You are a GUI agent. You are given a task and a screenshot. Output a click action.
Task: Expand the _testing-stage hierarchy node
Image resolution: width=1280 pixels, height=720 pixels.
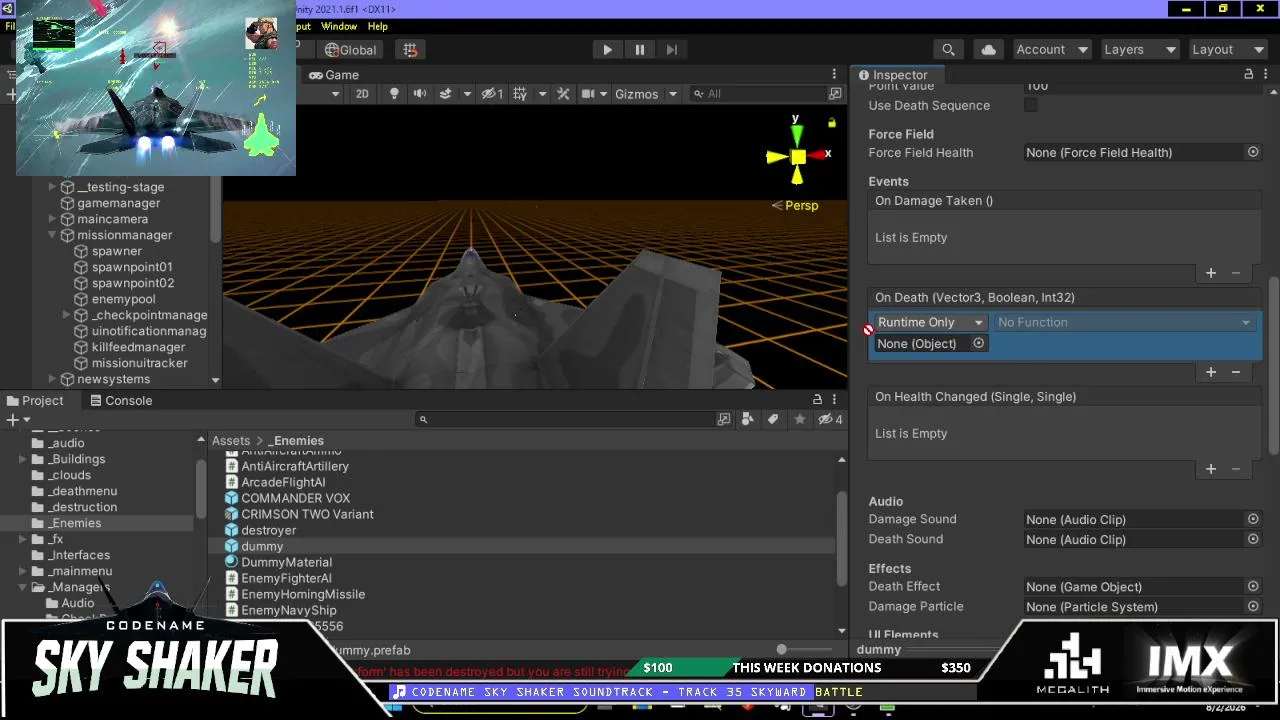pyautogui.click(x=52, y=187)
